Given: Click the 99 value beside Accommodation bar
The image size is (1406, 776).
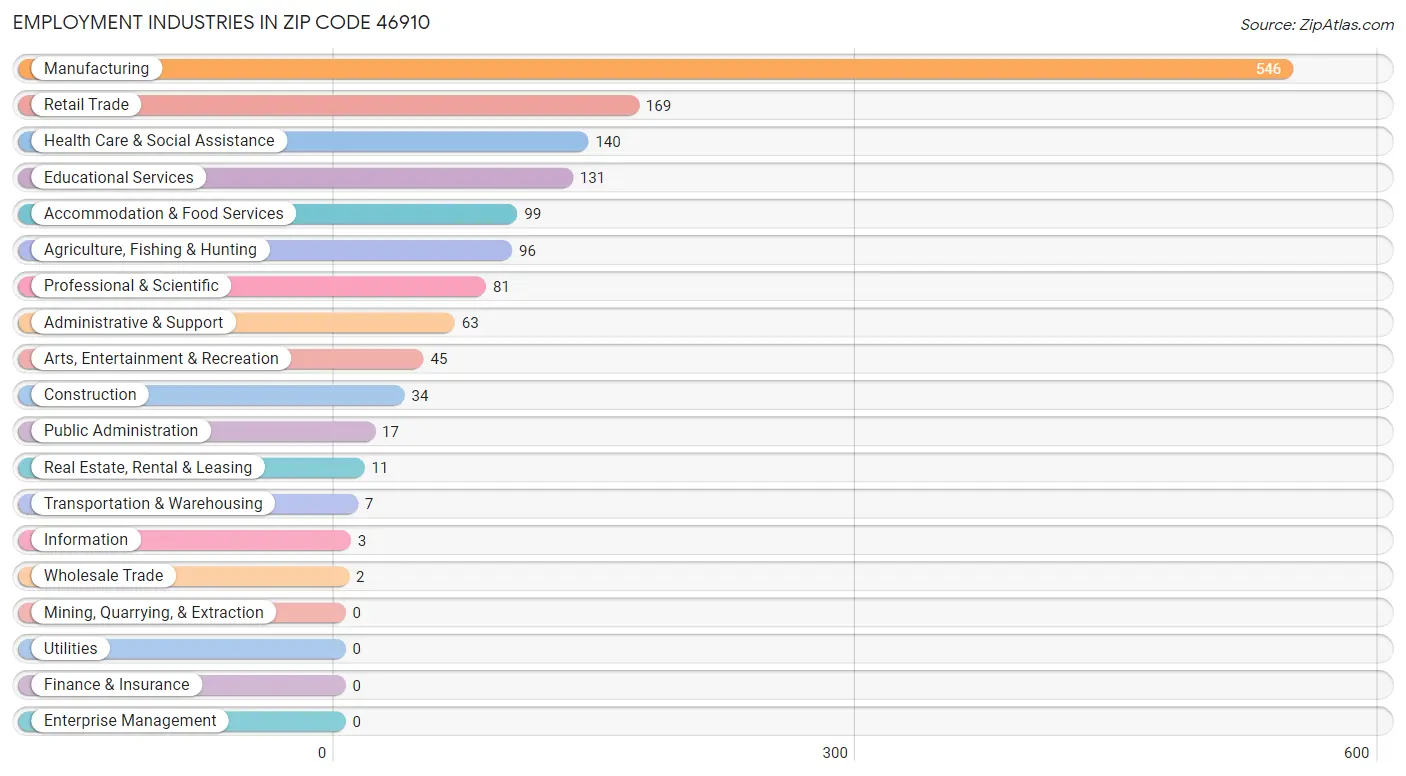Looking at the screenshot, I should (x=532, y=214).
